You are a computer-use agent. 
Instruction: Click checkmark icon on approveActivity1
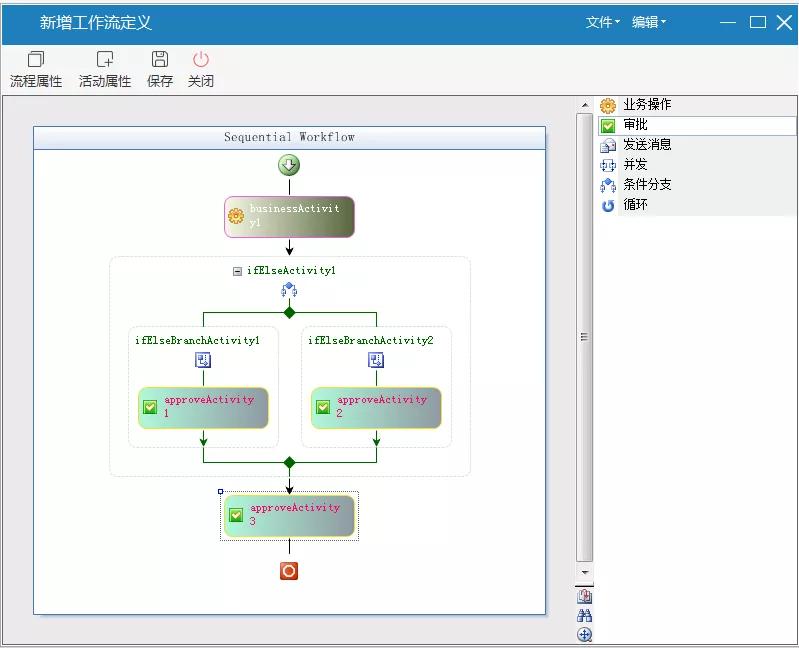pos(150,407)
